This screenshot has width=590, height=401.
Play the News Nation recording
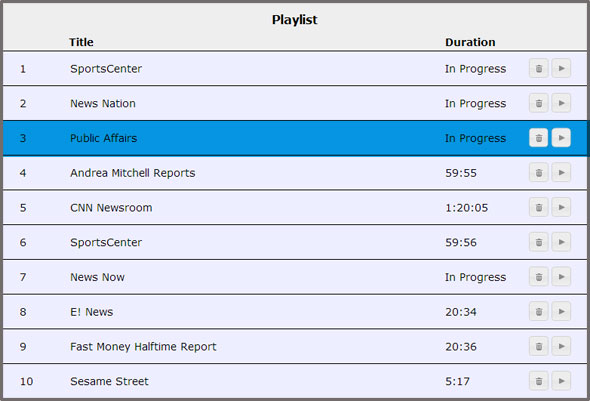(x=561, y=103)
